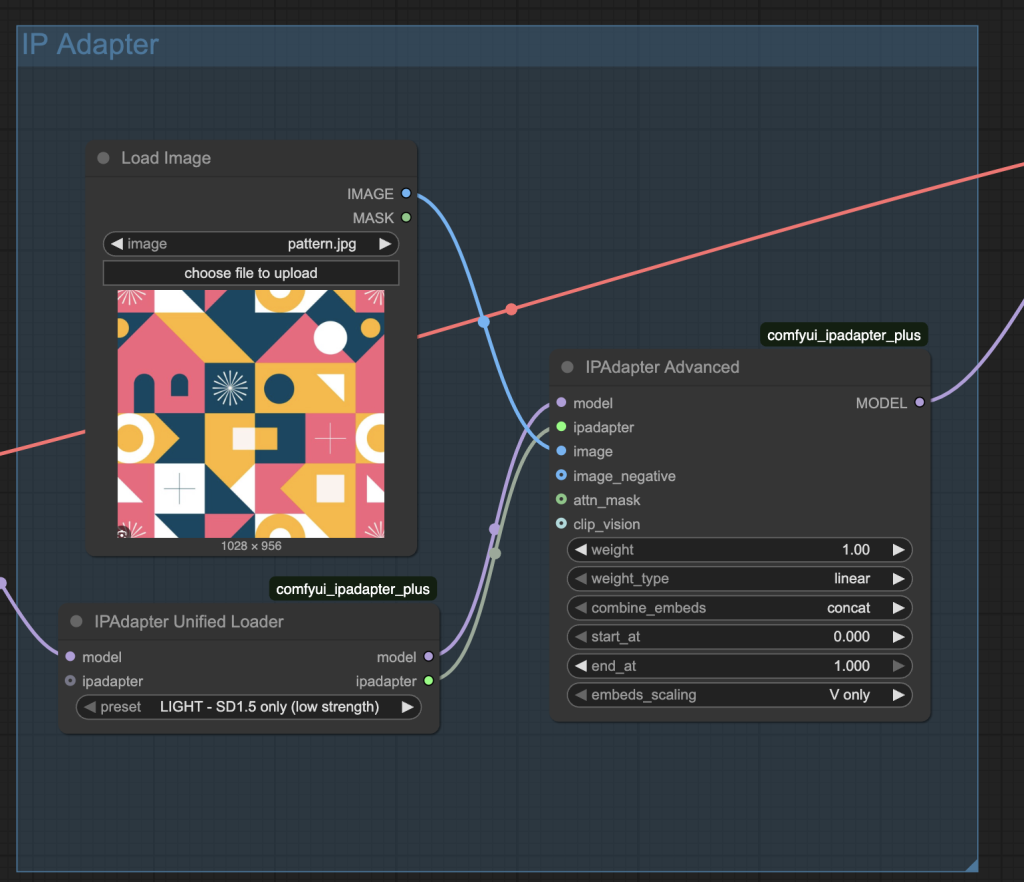Click the gray-green midpoint dot on ipadapter link

point(496,554)
